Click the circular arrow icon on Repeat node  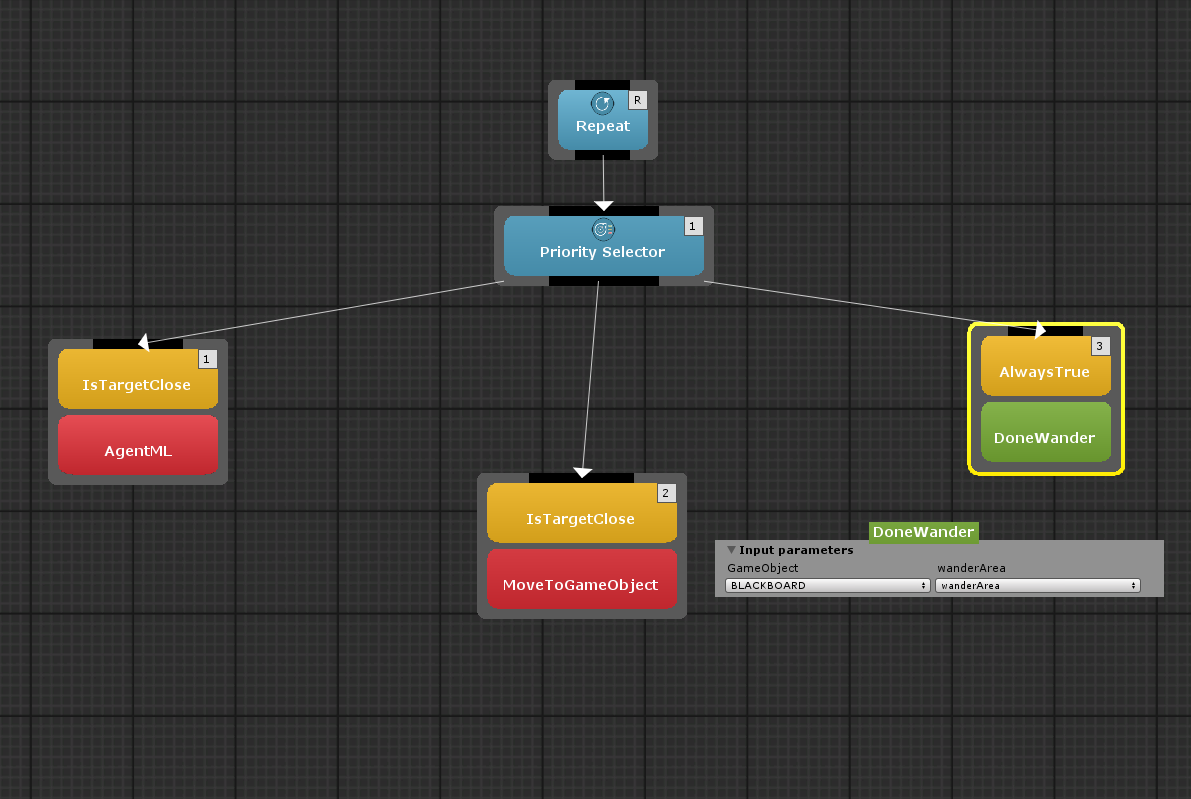click(602, 103)
